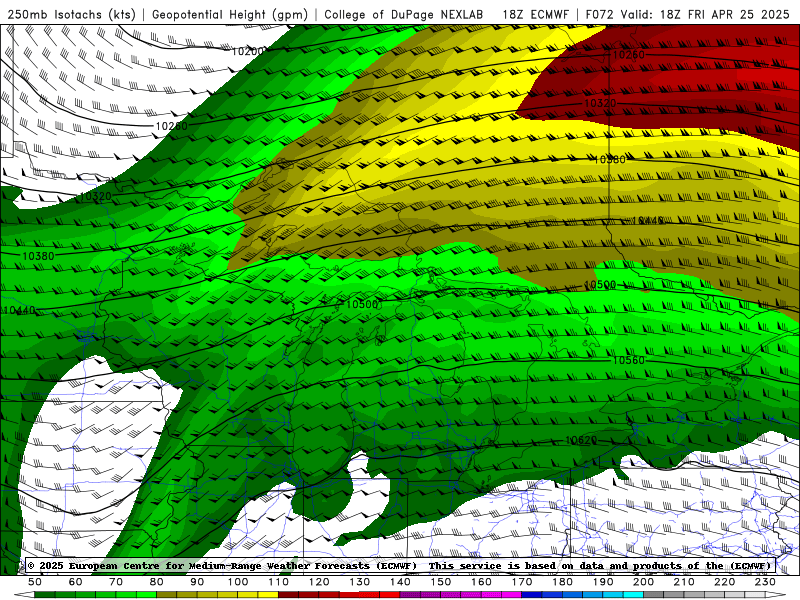
Task: Click the 120 value on color scale
Action: click(x=319, y=582)
